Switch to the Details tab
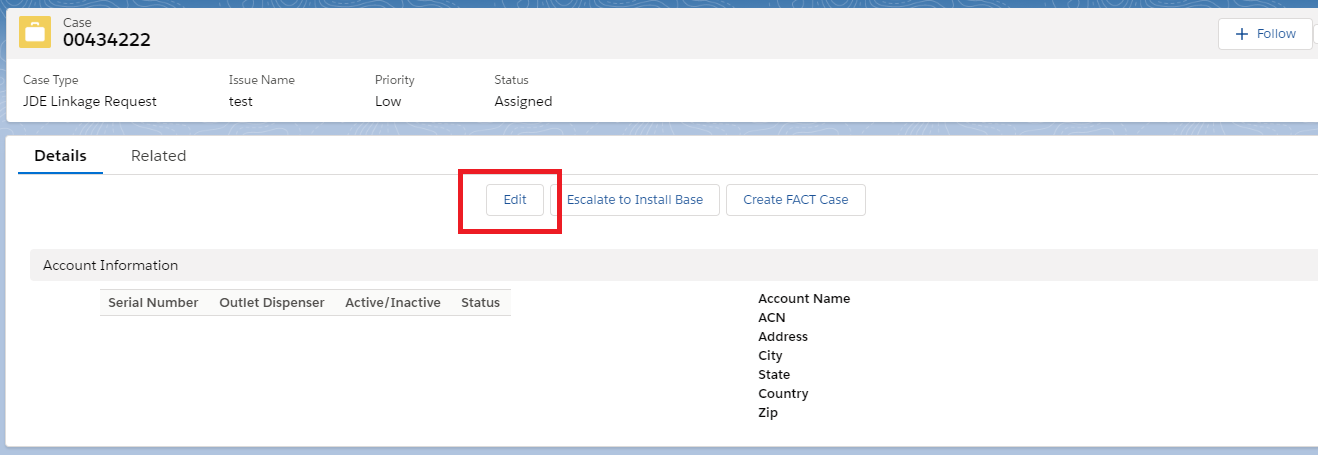Image resolution: width=1332 pixels, height=457 pixels. [60, 156]
